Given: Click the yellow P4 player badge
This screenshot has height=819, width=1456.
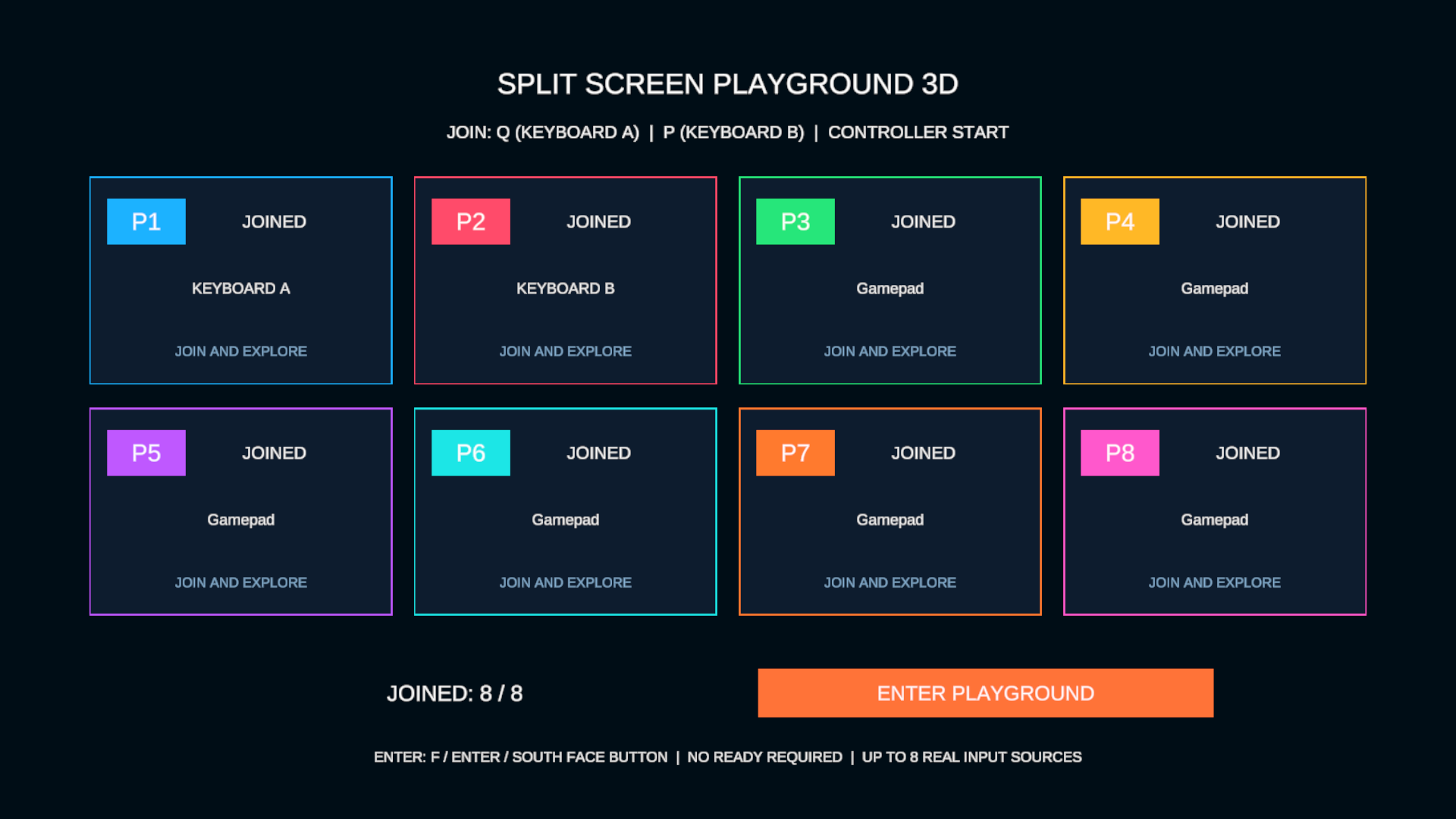Looking at the screenshot, I should (1120, 221).
